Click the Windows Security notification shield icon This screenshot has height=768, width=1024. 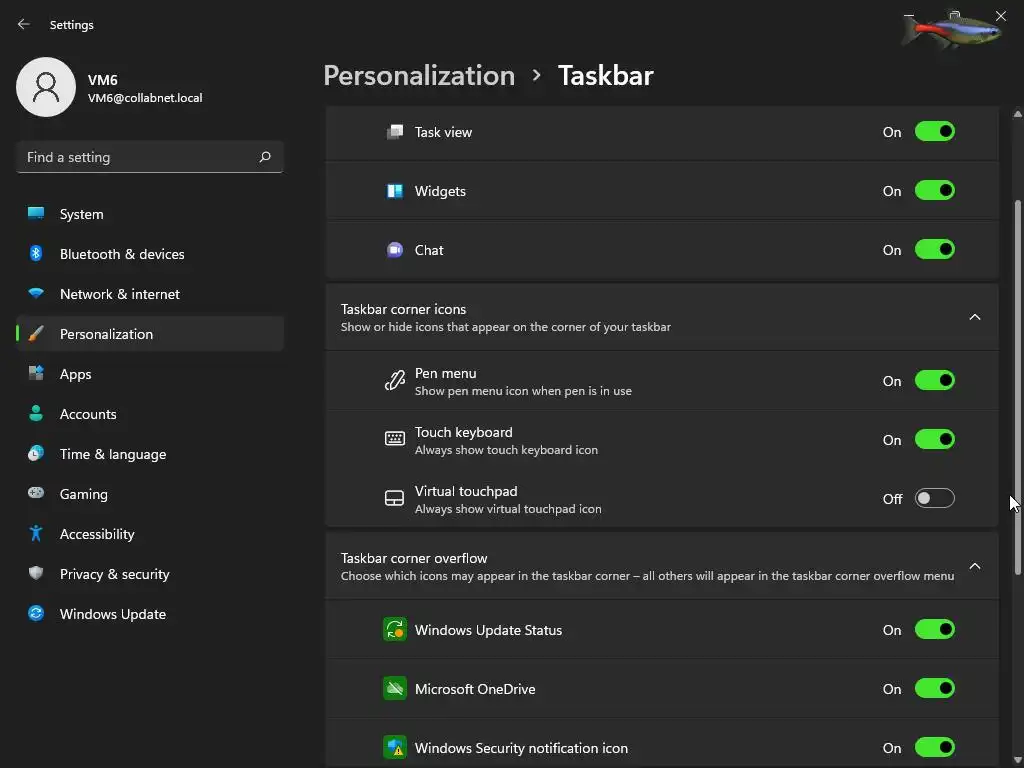pos(395,748)
